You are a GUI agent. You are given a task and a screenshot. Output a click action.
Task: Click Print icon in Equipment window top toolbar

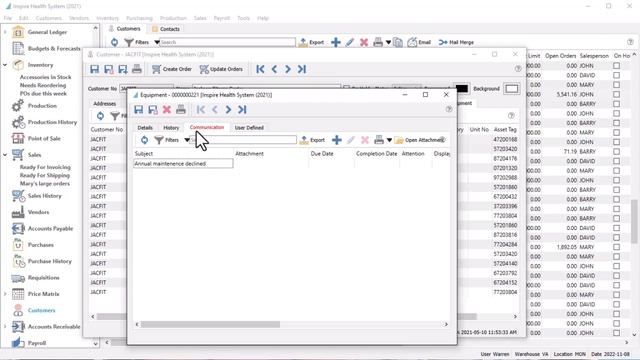pyautogui.click(x=181, y=109)
